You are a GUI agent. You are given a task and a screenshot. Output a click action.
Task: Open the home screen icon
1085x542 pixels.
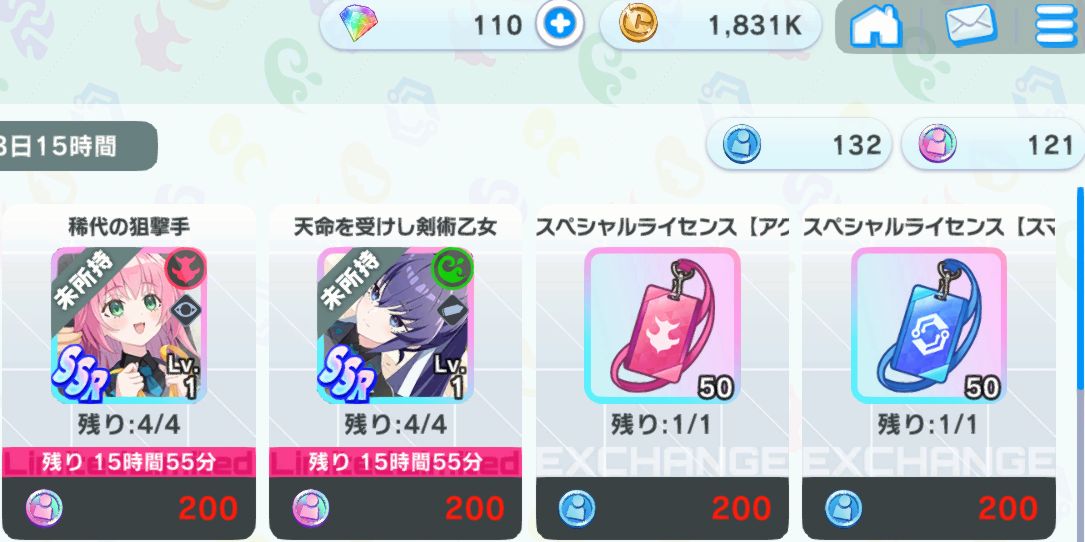[x=876, y=27]
